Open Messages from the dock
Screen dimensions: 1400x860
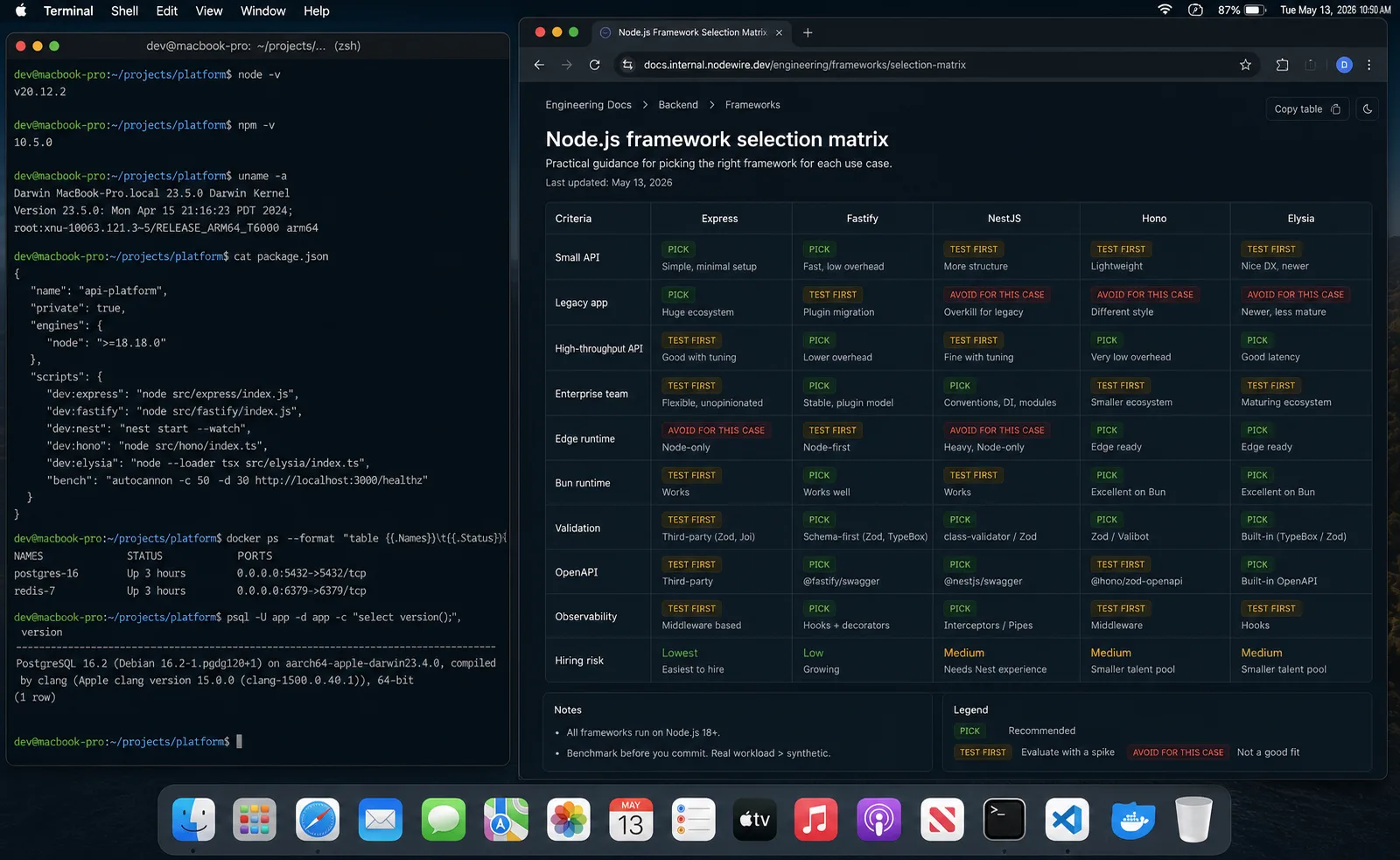[x=444, y=820]
